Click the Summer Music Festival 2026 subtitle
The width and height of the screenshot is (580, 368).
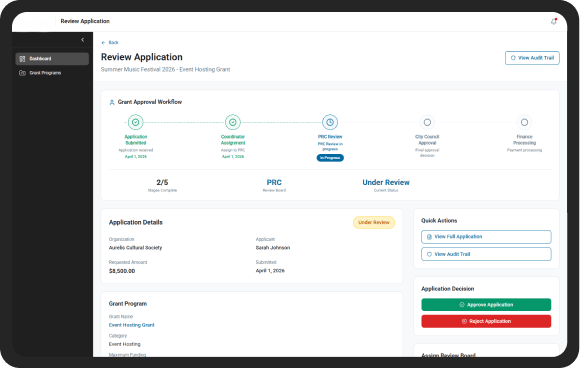pos(165,70)
